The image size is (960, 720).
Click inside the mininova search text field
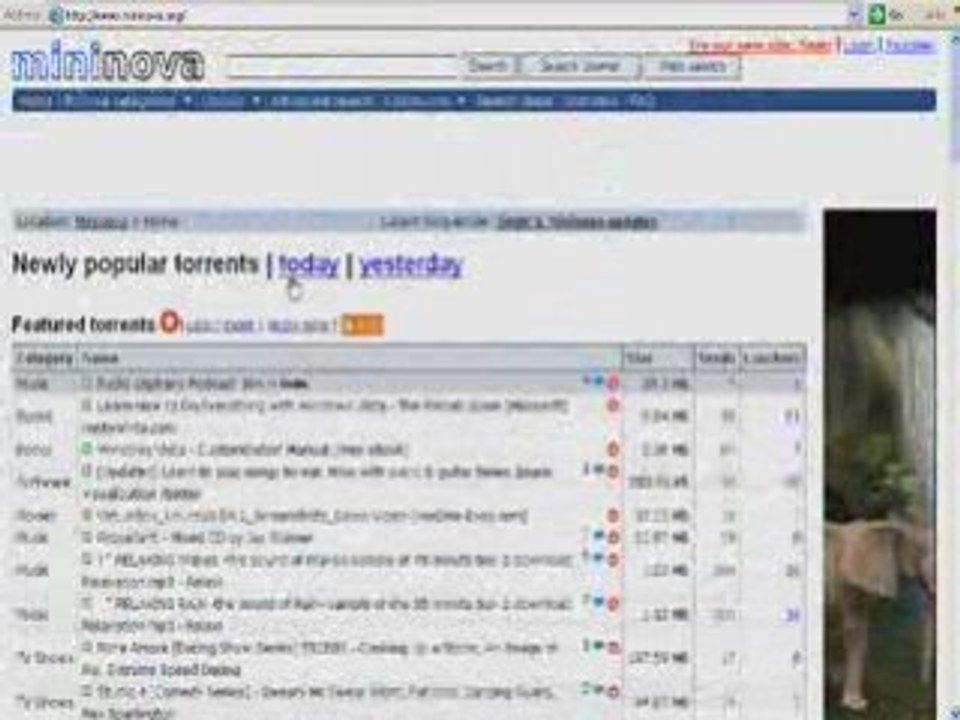coord(343,66)
